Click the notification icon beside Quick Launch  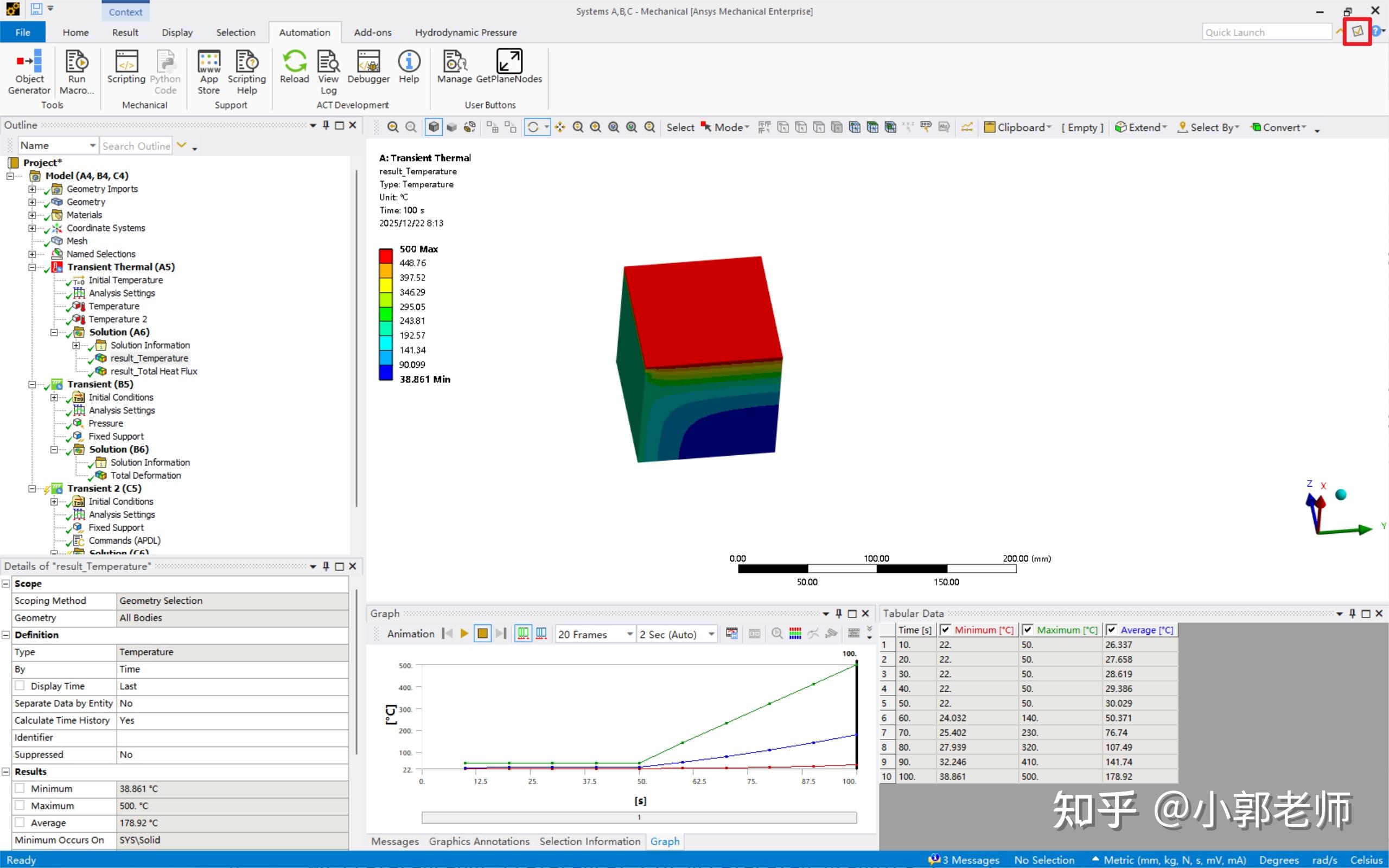[x=1358, y=31]
